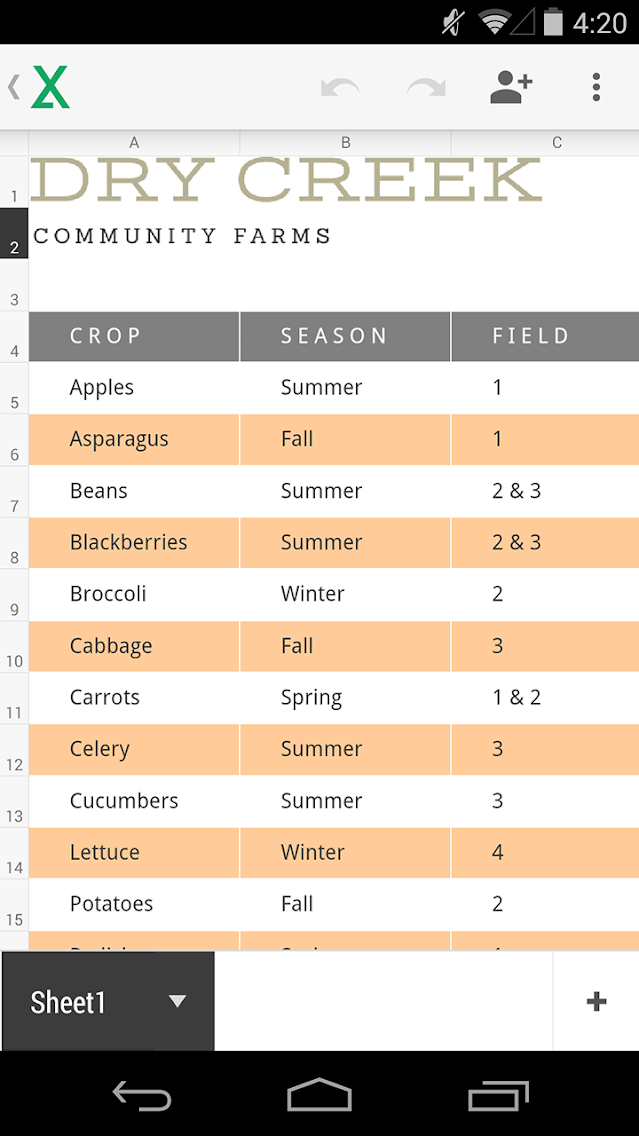Screen dimensions: 639x1136
Task: Select the CROP header cell
Action: [x=134, y=336]
